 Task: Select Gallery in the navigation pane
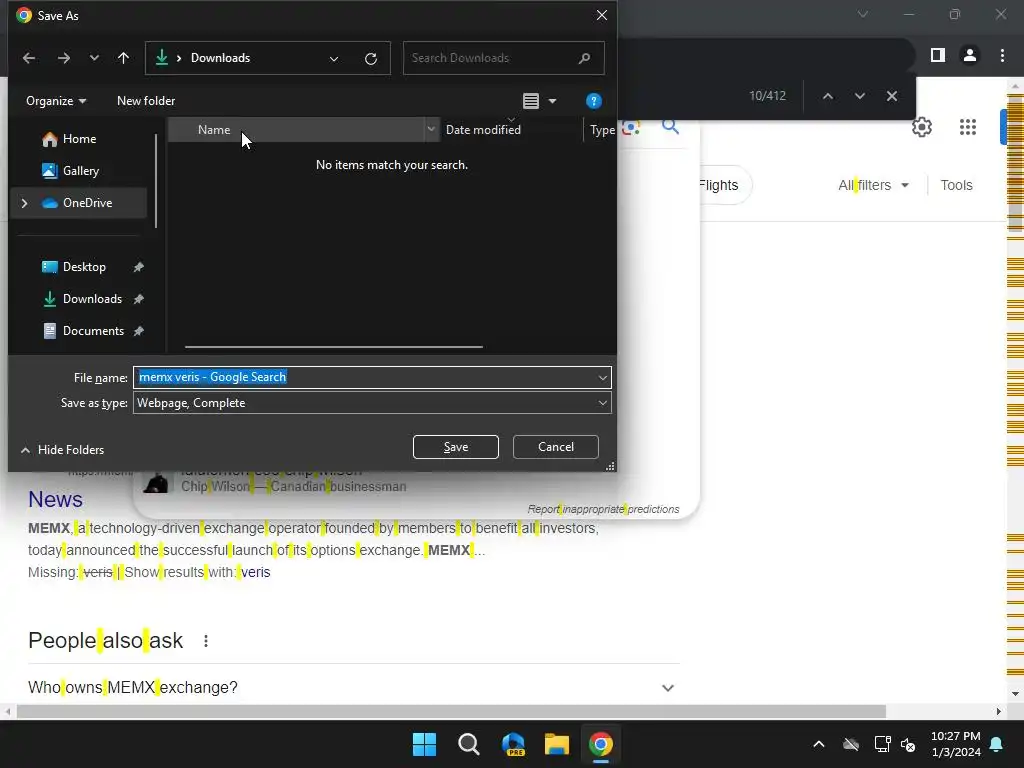coord(80,170)
